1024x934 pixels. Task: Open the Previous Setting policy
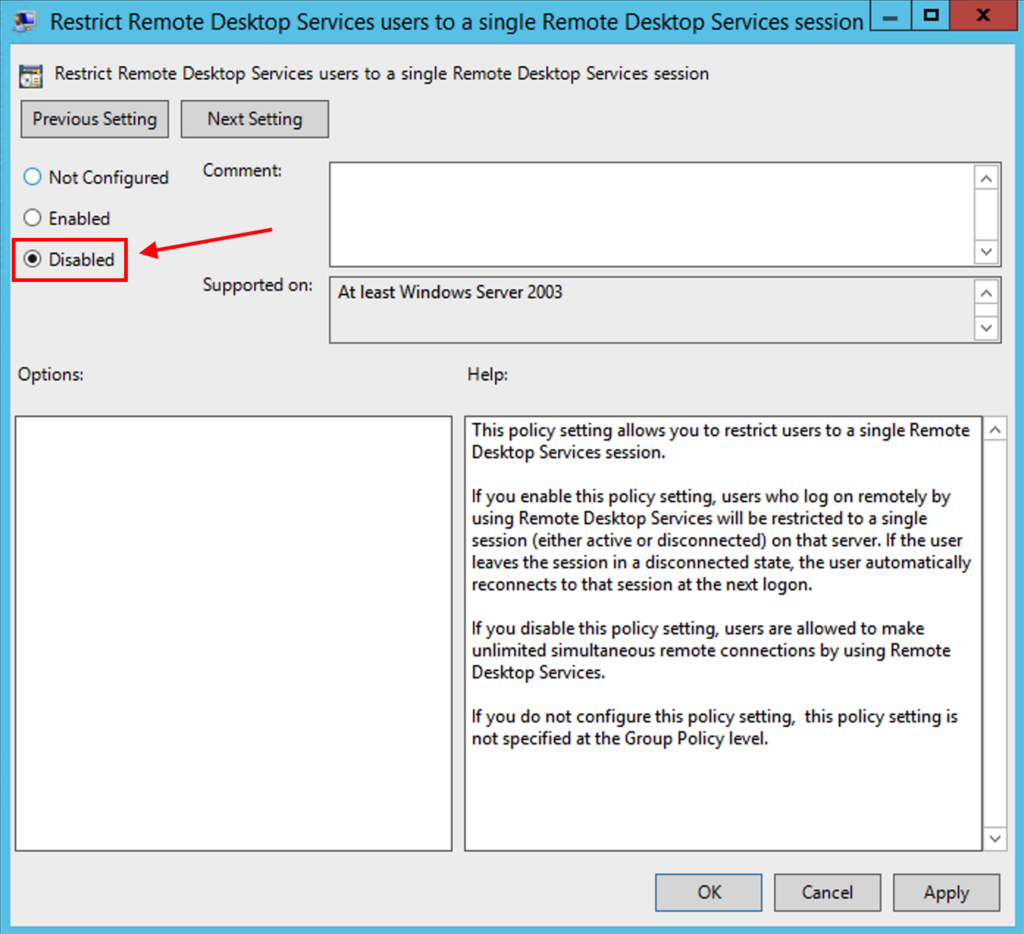[x=94, y=119]
